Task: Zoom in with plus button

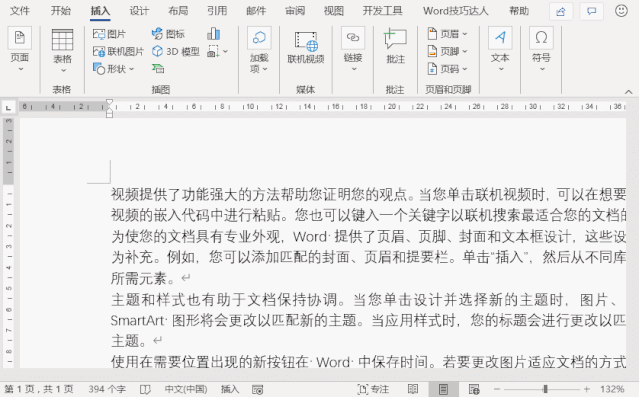Action: coord(586,390)
